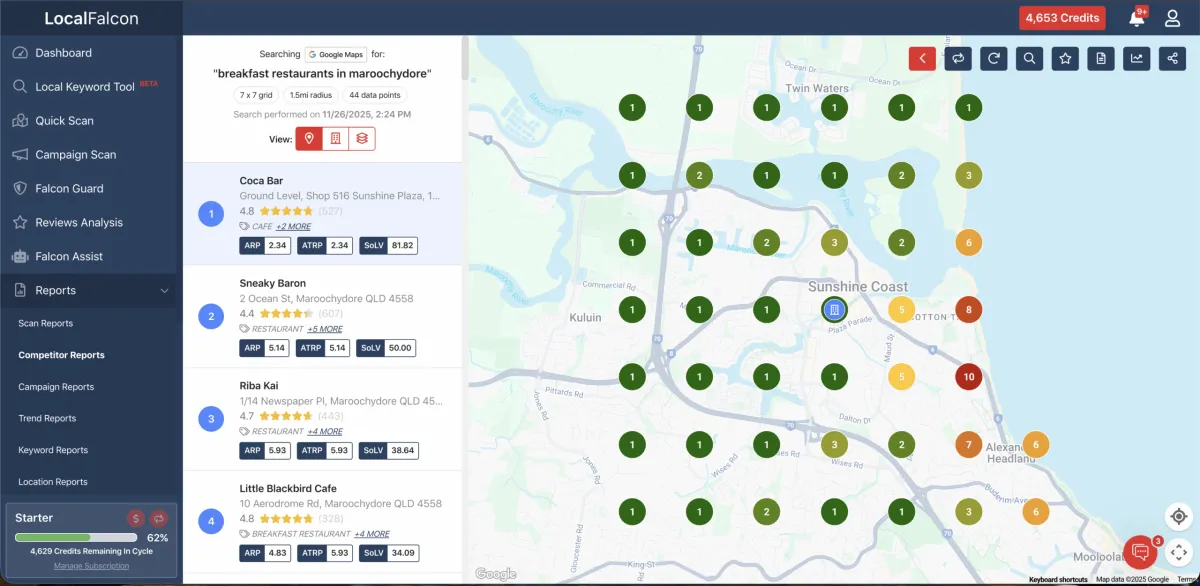Open the share icon in map toolbar
This screenshot has height=586, width=1200.
pyautogui.click(x=1172, y=58)
